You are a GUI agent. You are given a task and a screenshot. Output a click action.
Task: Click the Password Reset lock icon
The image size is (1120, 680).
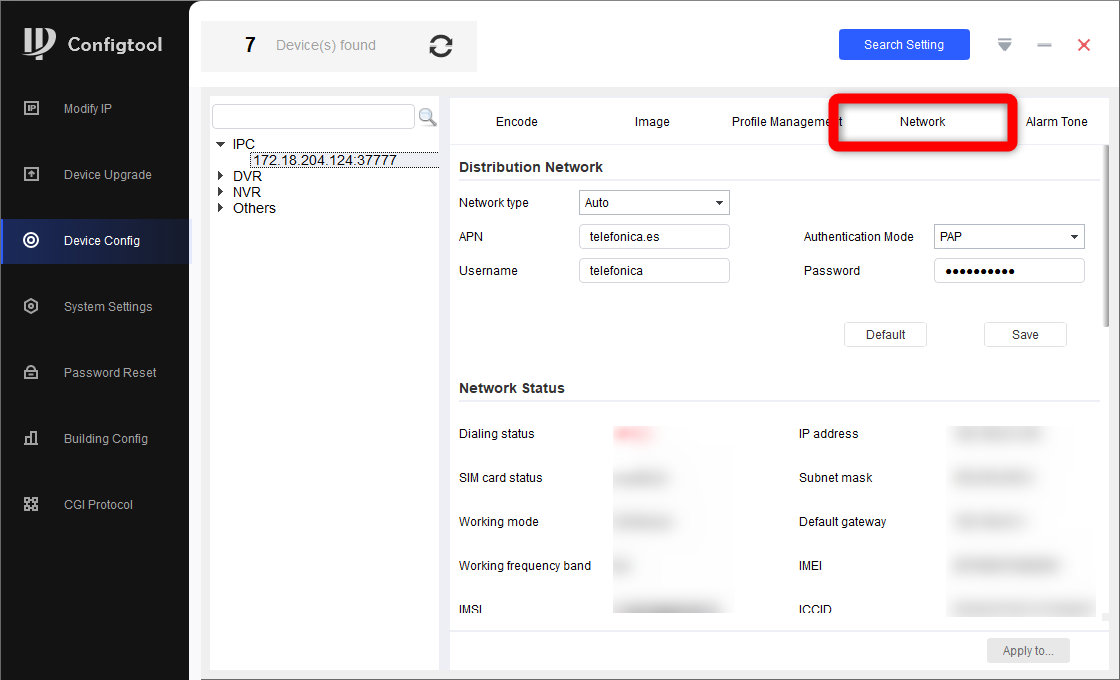pos(31,372)
